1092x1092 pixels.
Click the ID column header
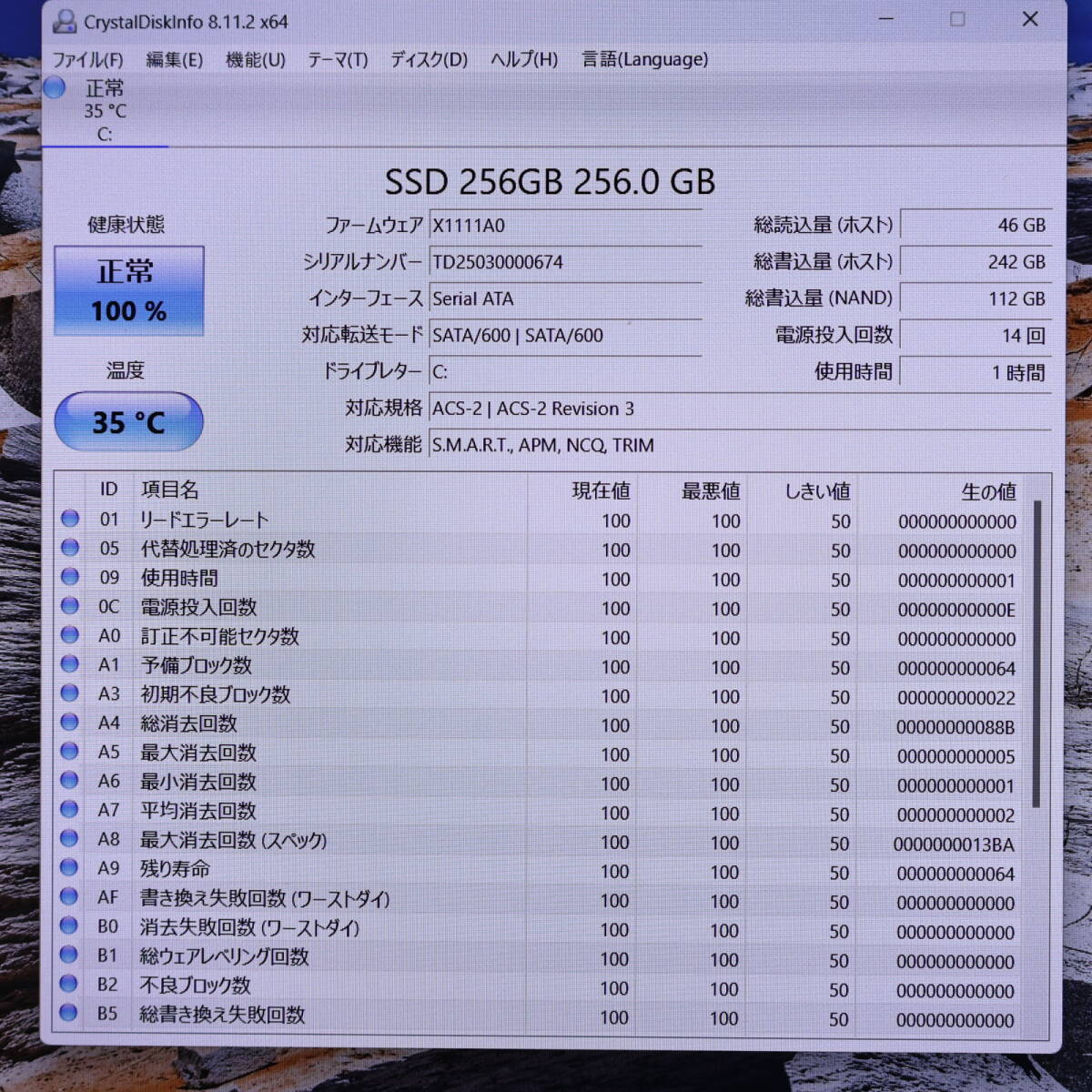point(109,490)
